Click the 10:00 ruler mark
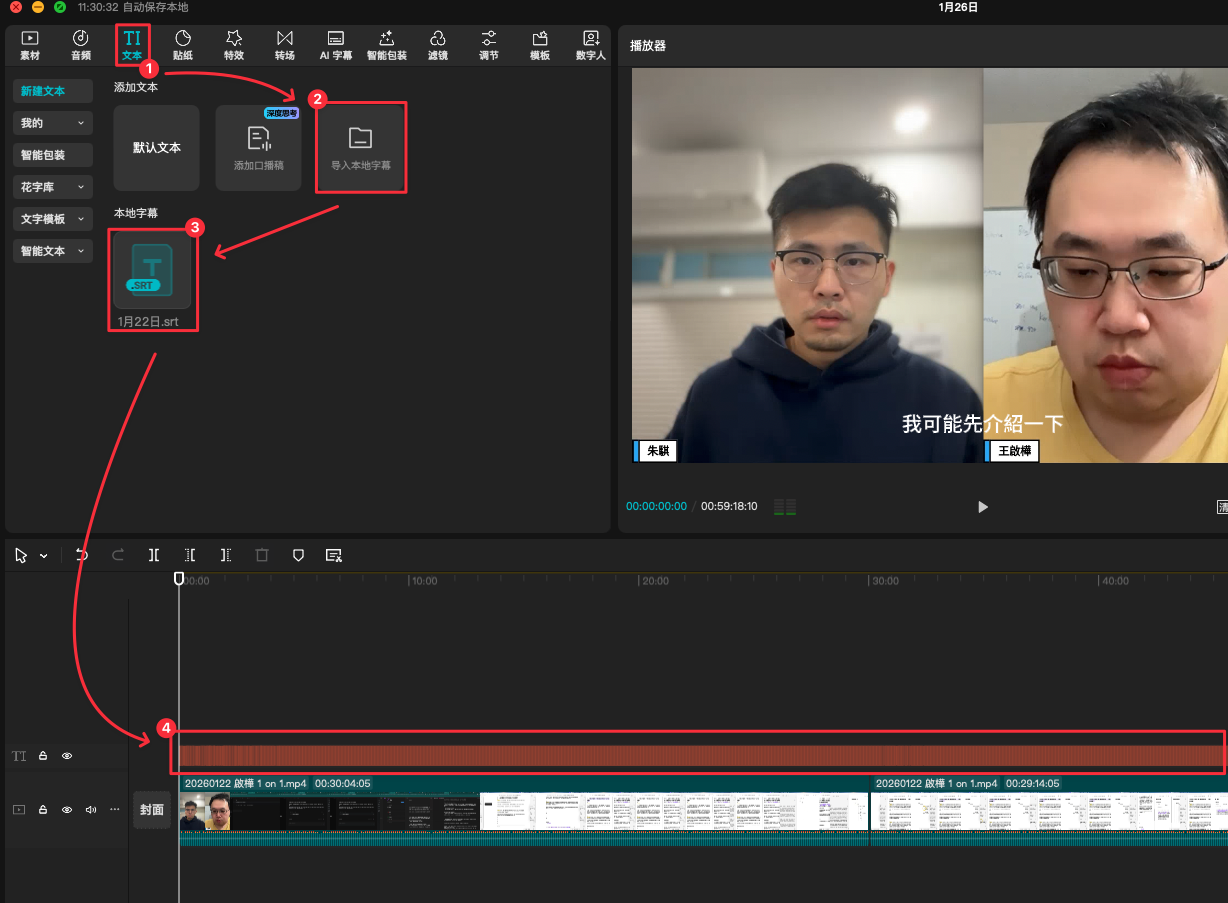 (424, 581)
